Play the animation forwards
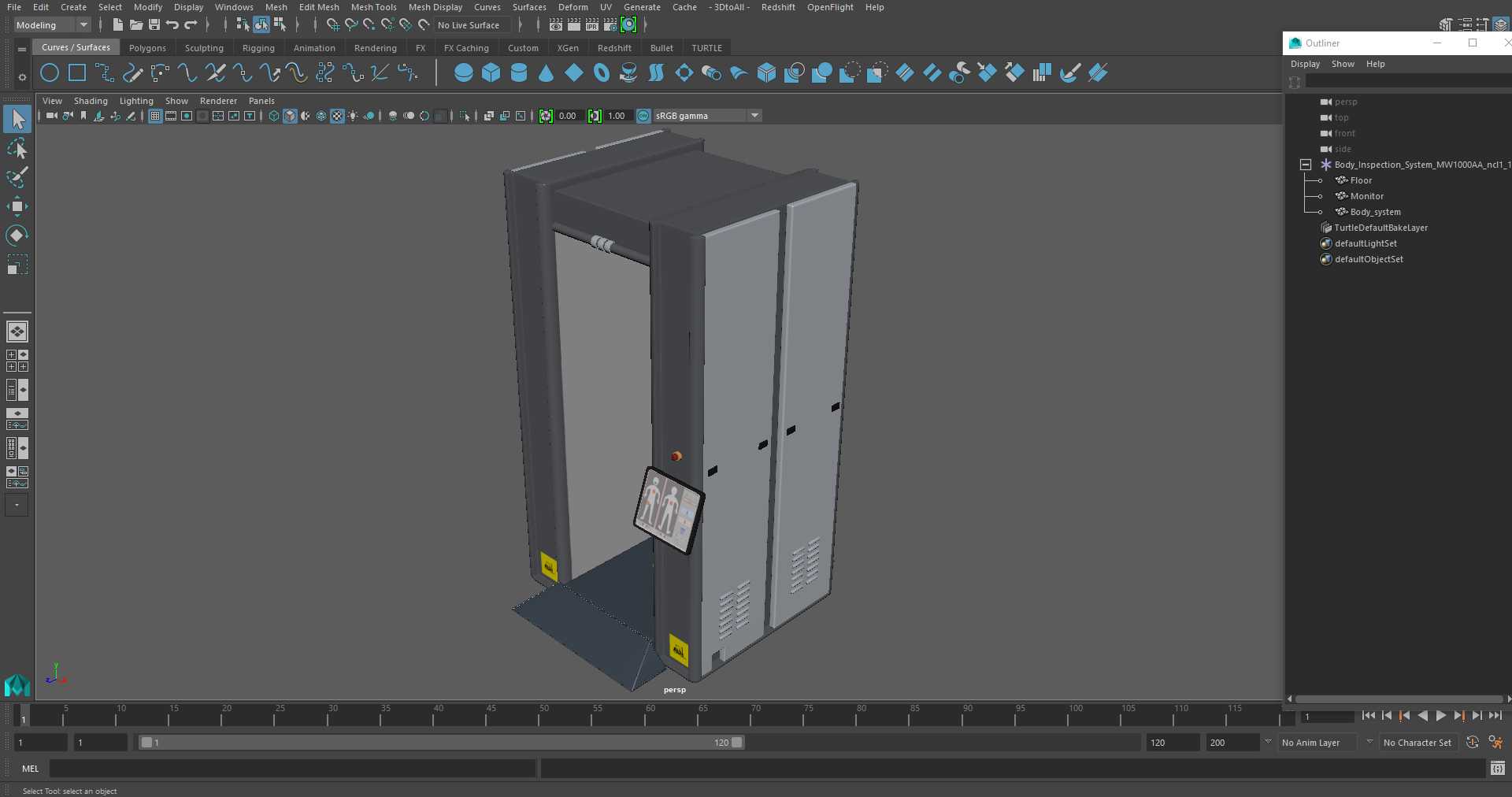The height and width of the screenshot is (797, 1512). pyautogui.click(x=1441, y=716)
